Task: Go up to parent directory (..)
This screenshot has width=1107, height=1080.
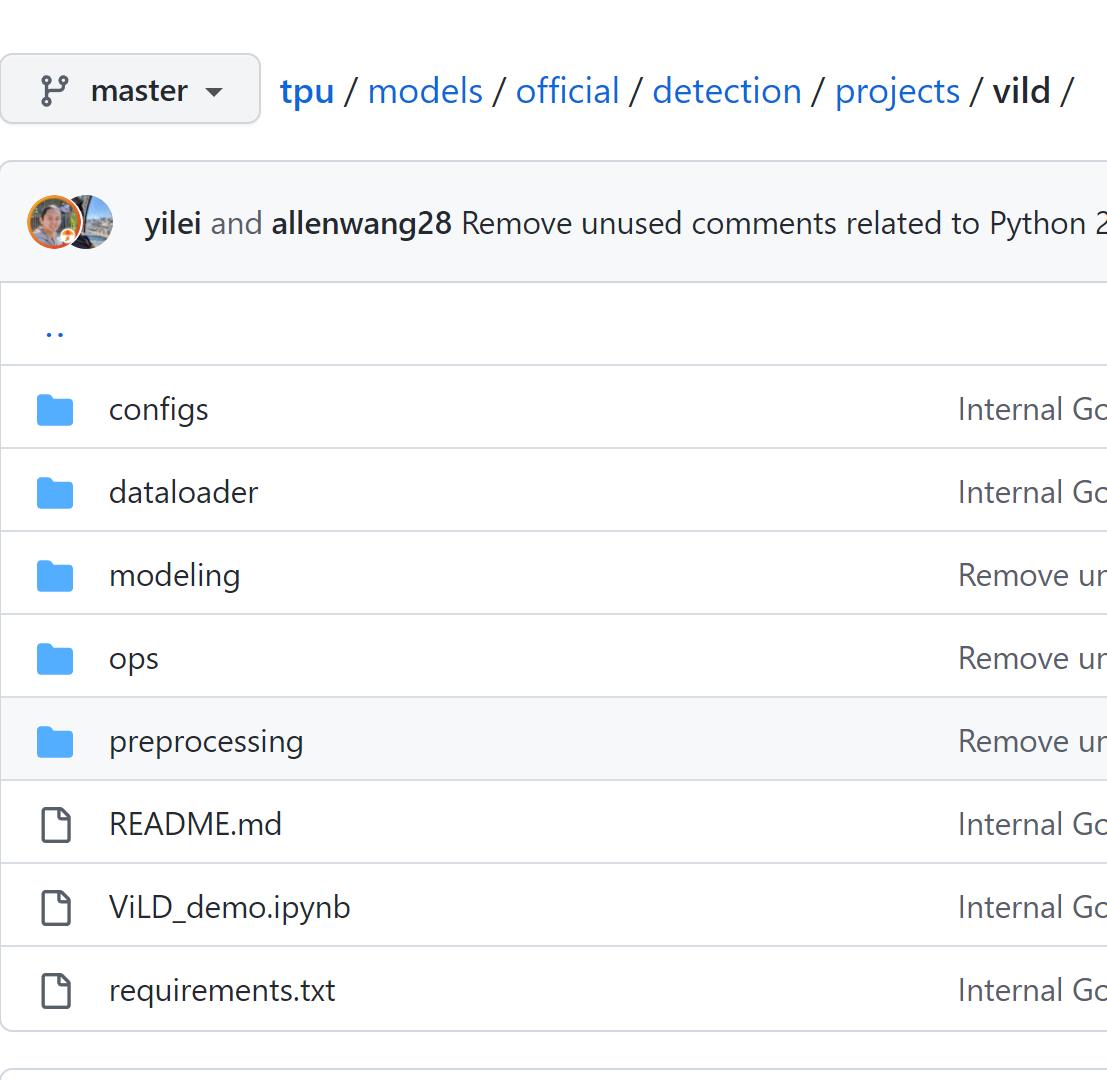Action: (55, 329)
